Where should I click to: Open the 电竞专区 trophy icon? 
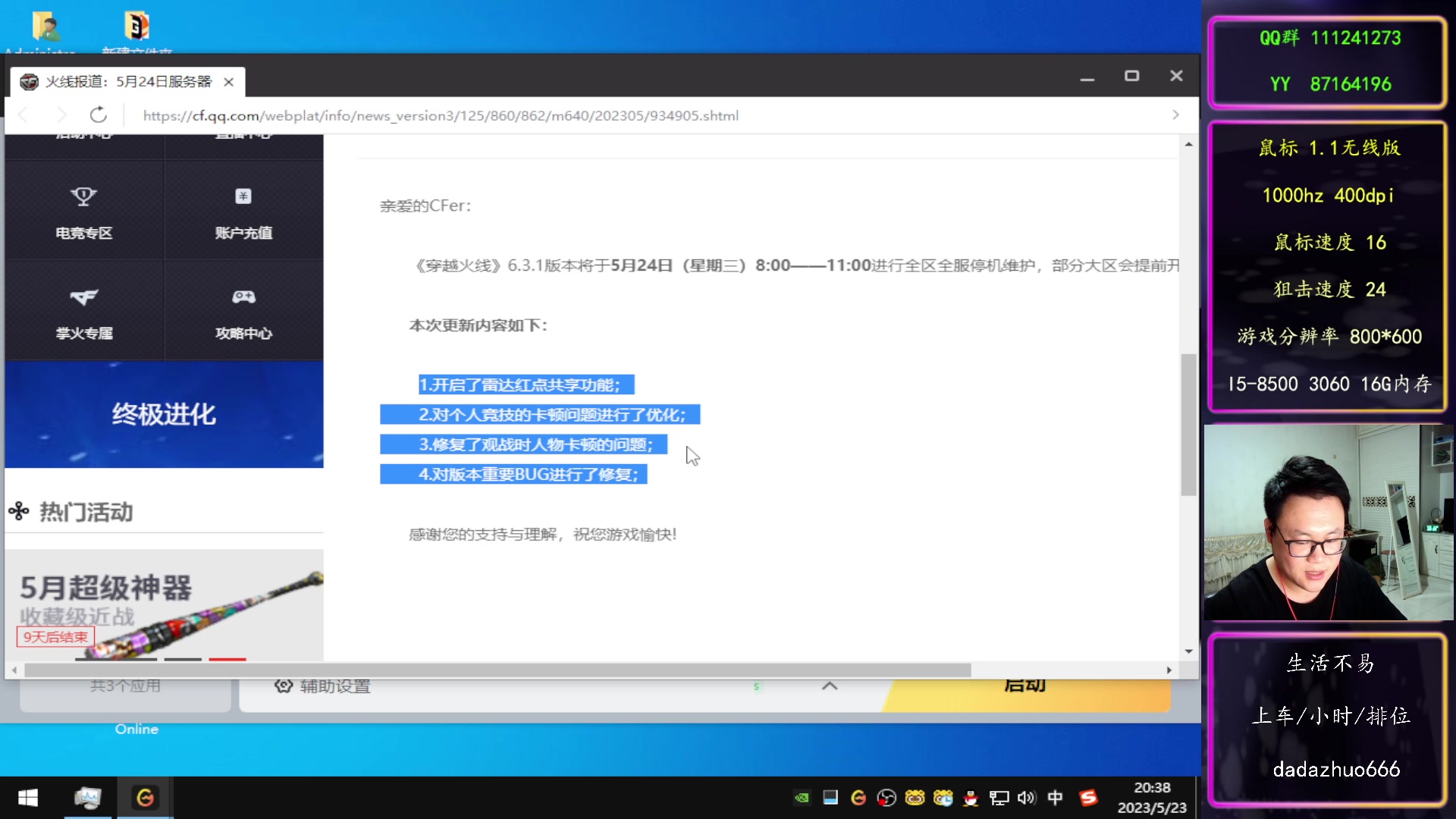point(84,196)
